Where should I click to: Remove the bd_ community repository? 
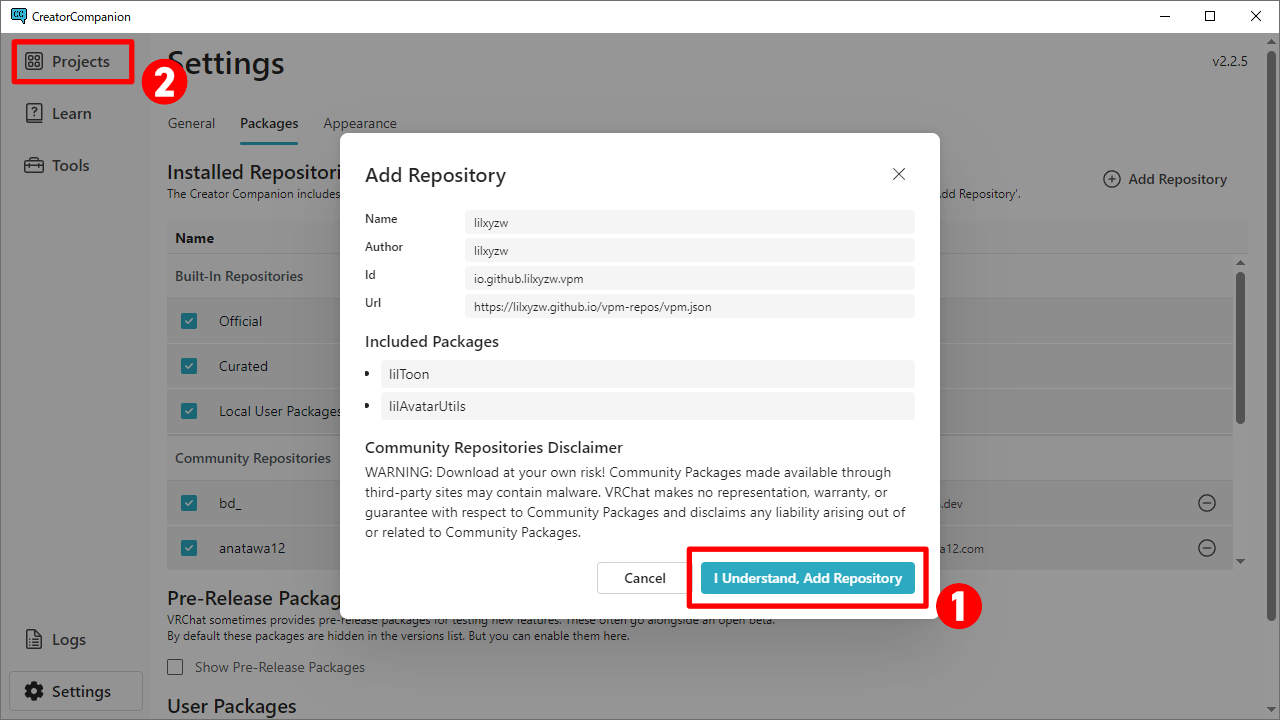coord(1206,503)
